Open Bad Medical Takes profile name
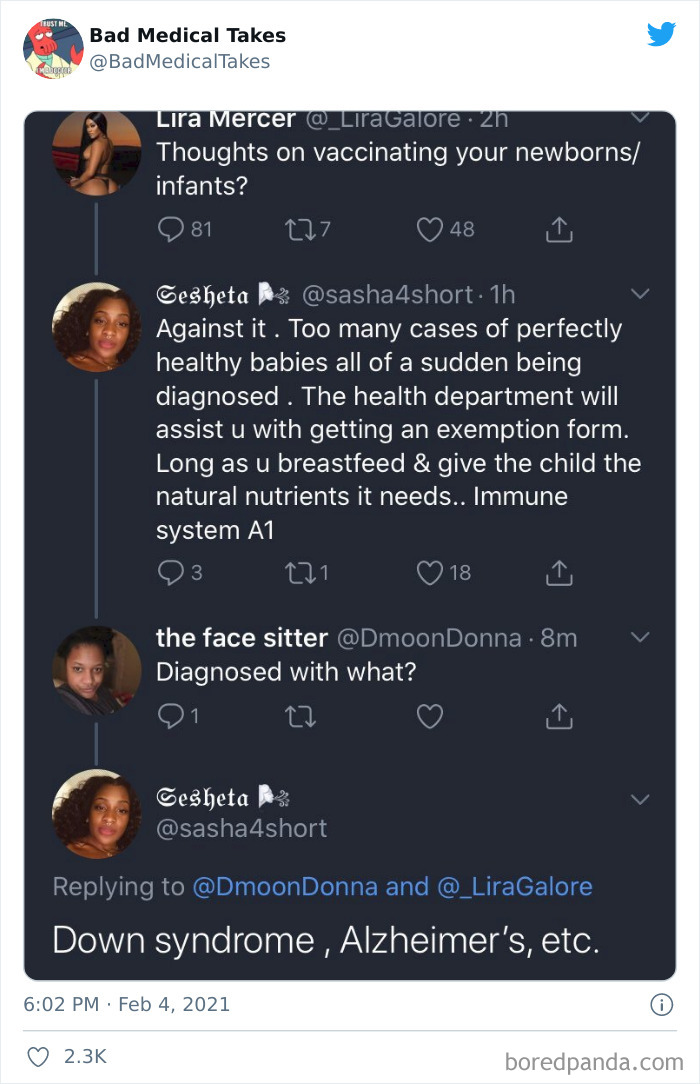This screenshot has width=700, height=1084. pyautogui.click(x=186, y=34)
